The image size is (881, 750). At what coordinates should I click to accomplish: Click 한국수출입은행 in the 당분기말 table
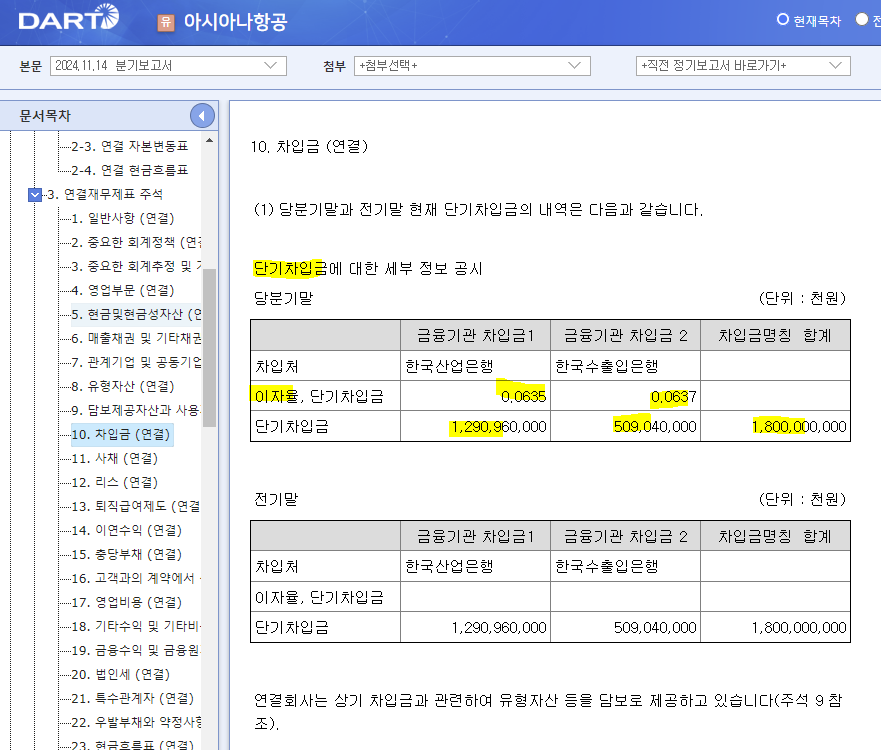[606, 366]
